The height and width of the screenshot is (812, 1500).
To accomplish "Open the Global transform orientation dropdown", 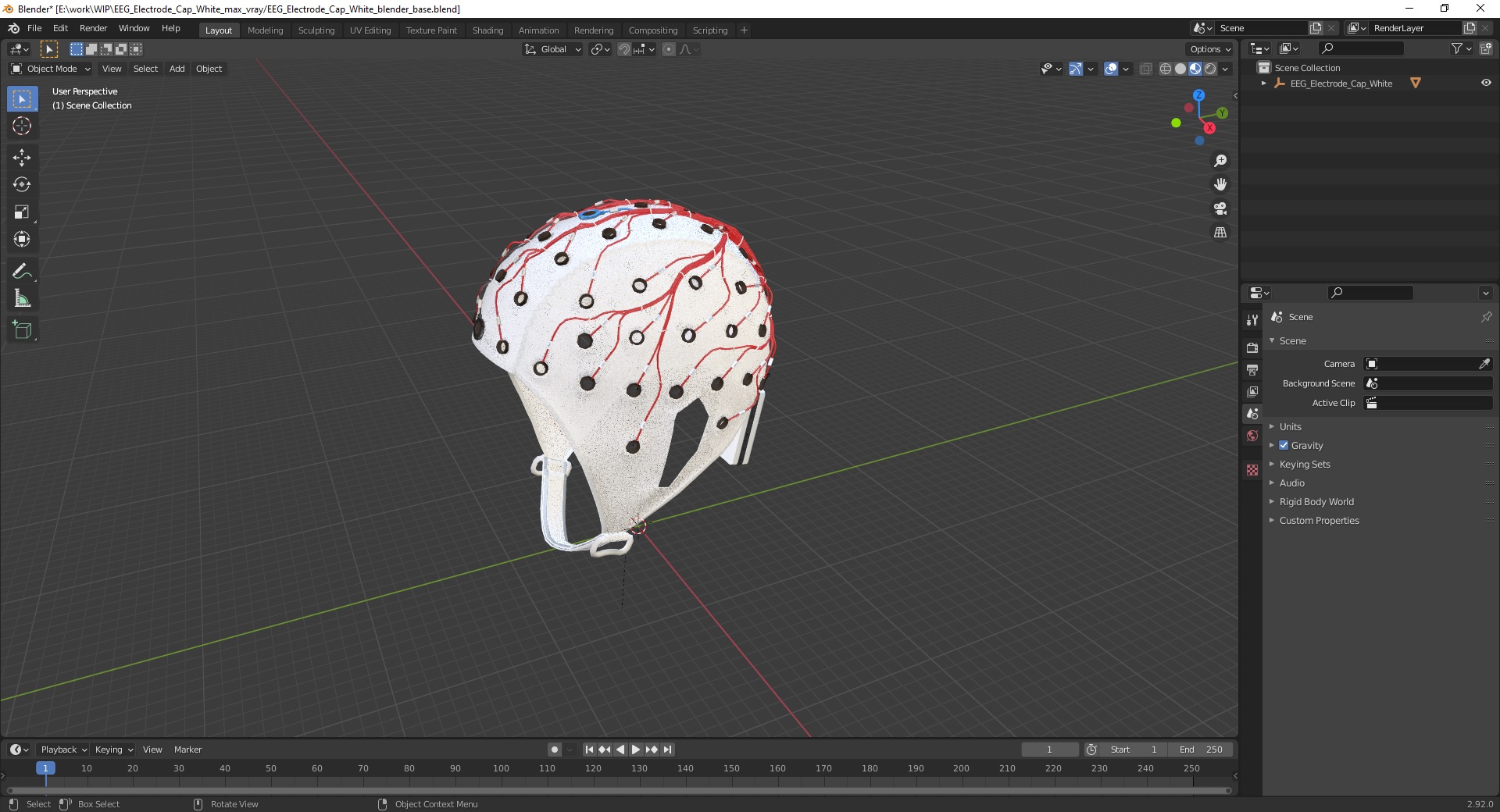I will 553,49.
